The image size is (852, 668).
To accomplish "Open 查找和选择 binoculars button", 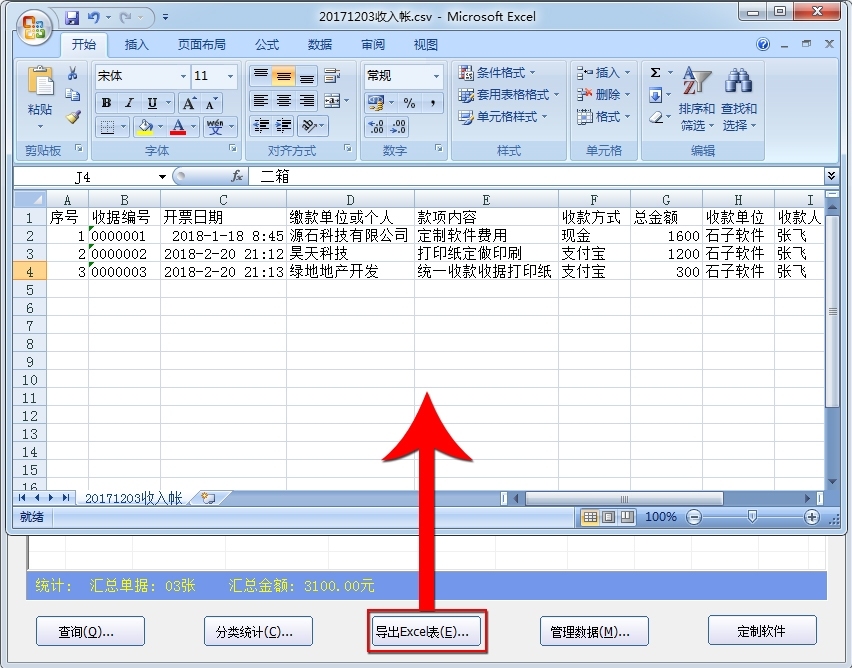I will point(739,99).
